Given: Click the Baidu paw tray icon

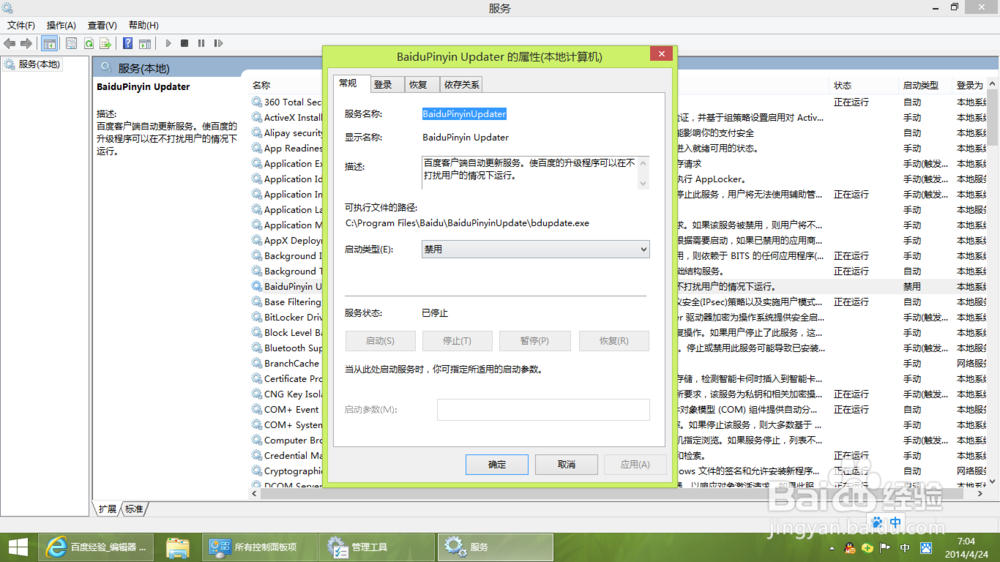Looking at the screenshot, I should click(925, 548).
